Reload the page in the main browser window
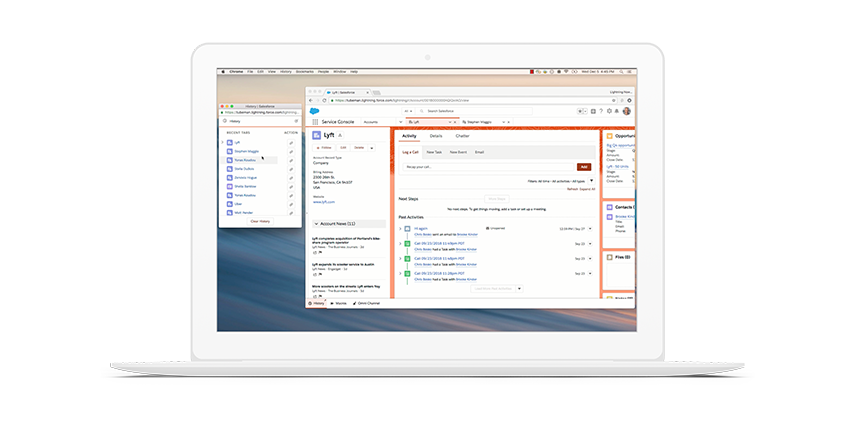This screenshot has width=857, height=447. 324,101
